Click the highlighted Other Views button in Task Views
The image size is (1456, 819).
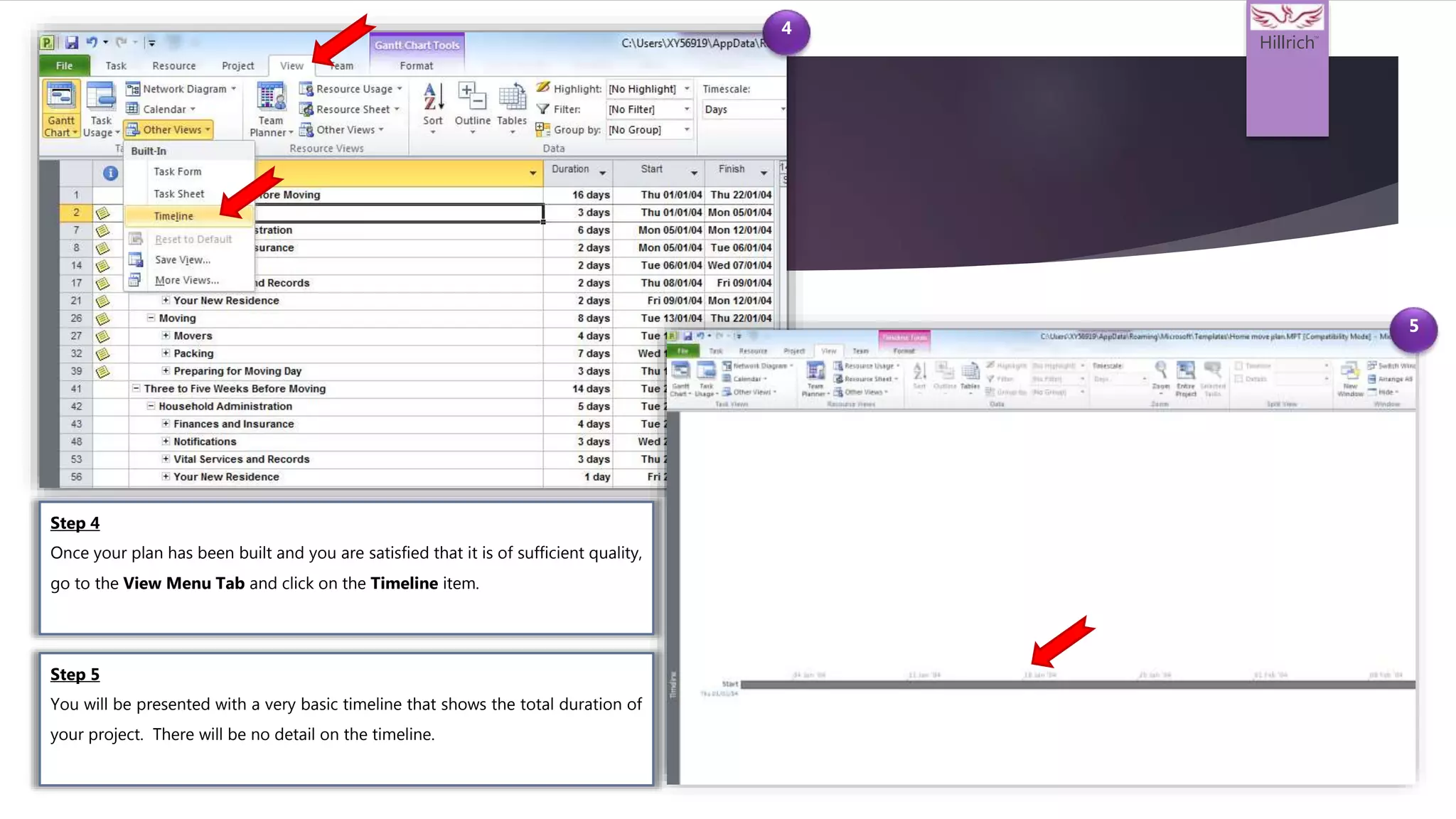click(x=169, y=129)
